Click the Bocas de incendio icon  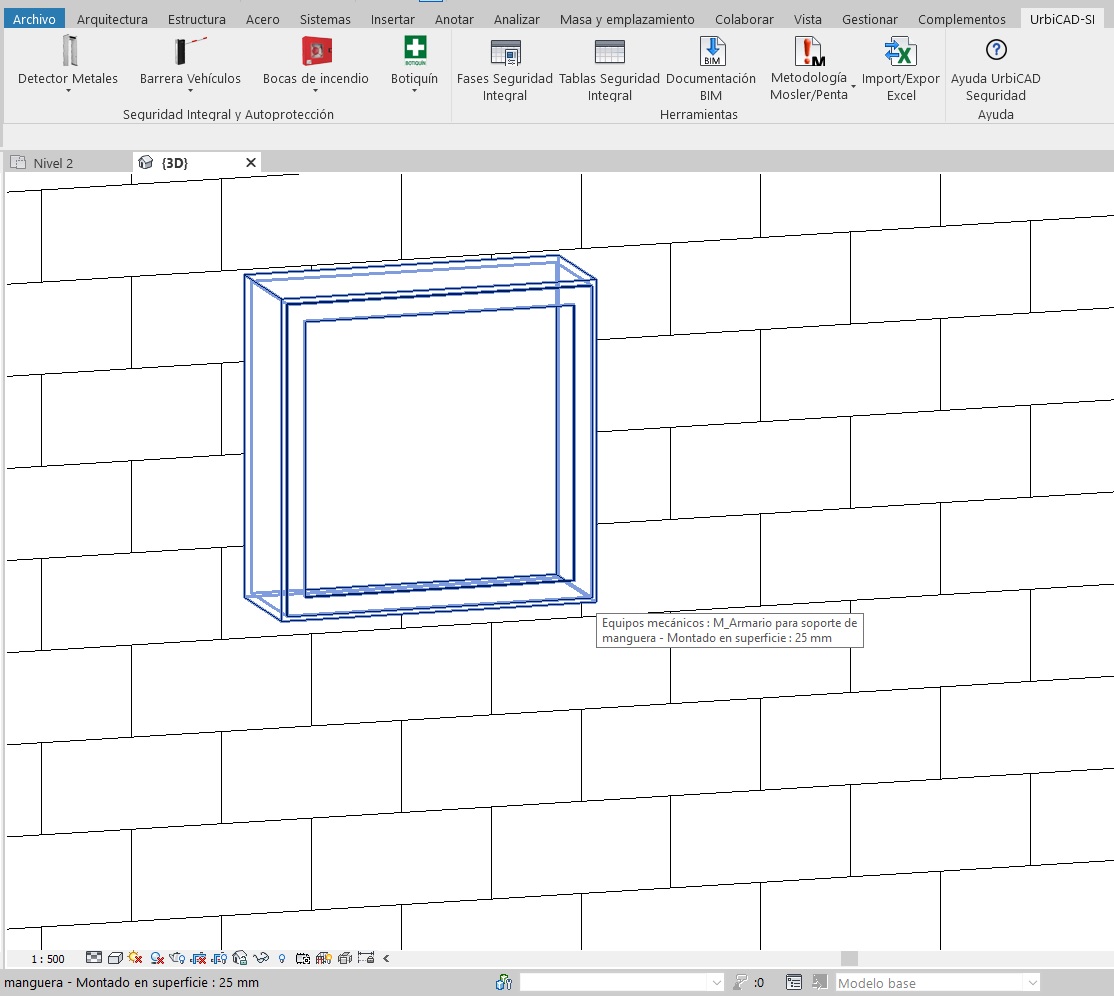click(316, 51)
